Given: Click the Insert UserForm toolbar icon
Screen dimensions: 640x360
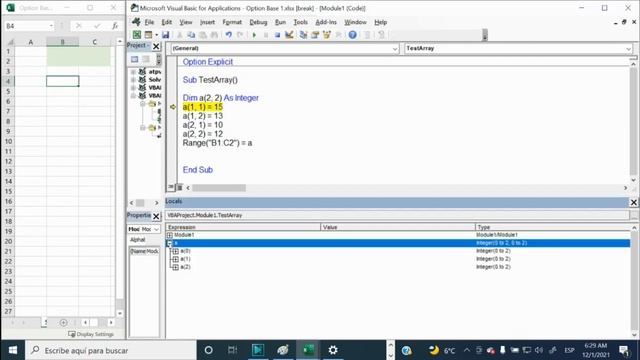Looking at the screenshot, I should (x=148, y=35).
